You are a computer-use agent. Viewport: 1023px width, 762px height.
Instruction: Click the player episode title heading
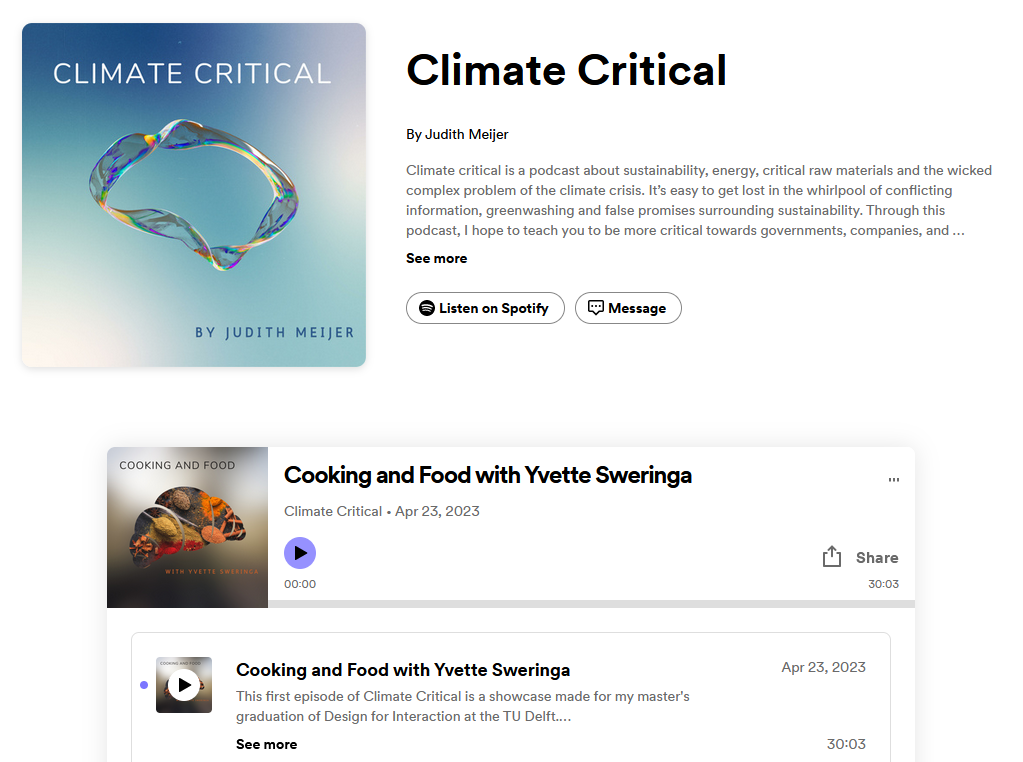click(488, 475)
